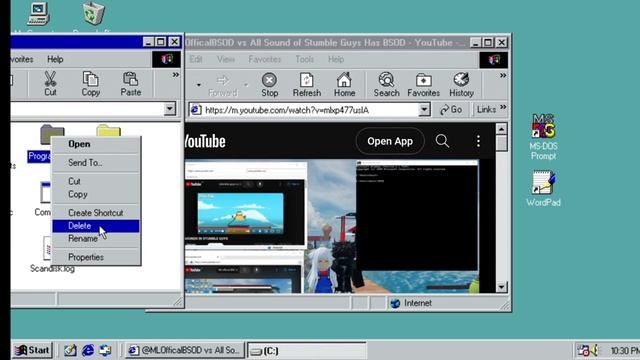This screenshot has width=640, height=360.
Task: Choose Delete in the context menu
Action: 96,226
